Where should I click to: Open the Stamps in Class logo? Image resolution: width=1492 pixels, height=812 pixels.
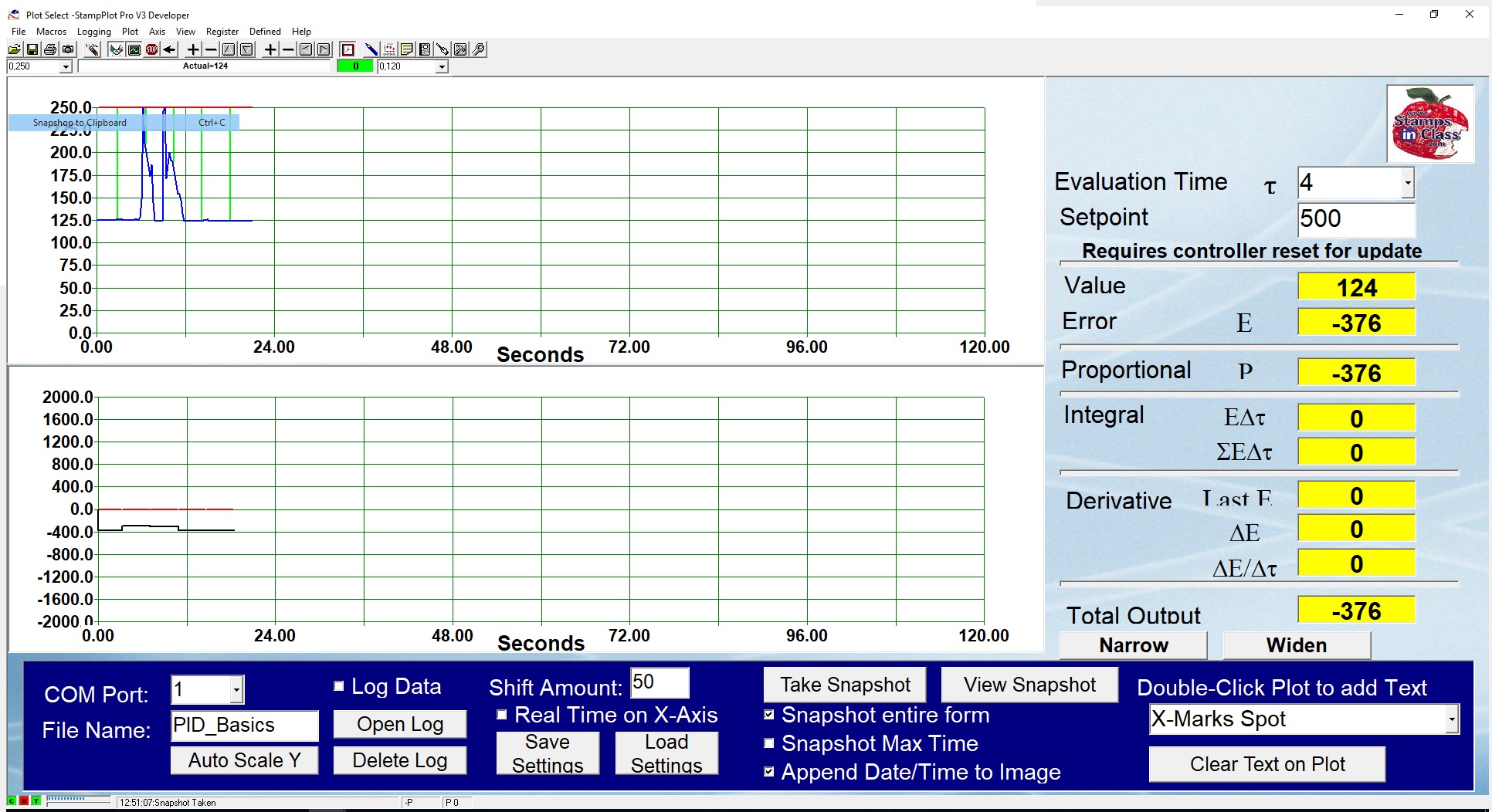(x=1430, y=123)
